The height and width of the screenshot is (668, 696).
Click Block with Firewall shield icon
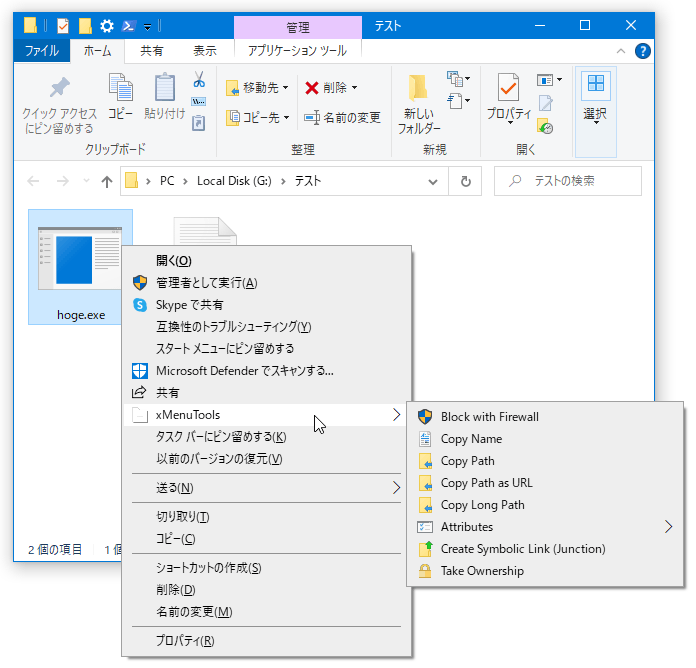click(x=424, y=417)
